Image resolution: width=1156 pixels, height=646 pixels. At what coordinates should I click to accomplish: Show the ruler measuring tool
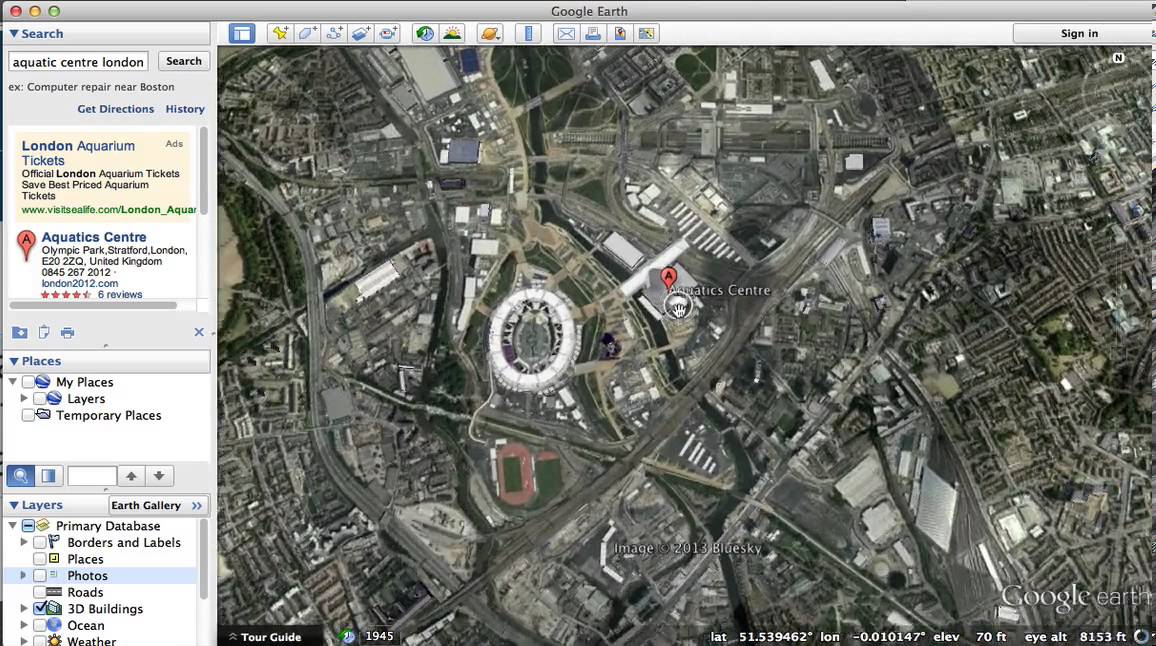tap(528, 33)
